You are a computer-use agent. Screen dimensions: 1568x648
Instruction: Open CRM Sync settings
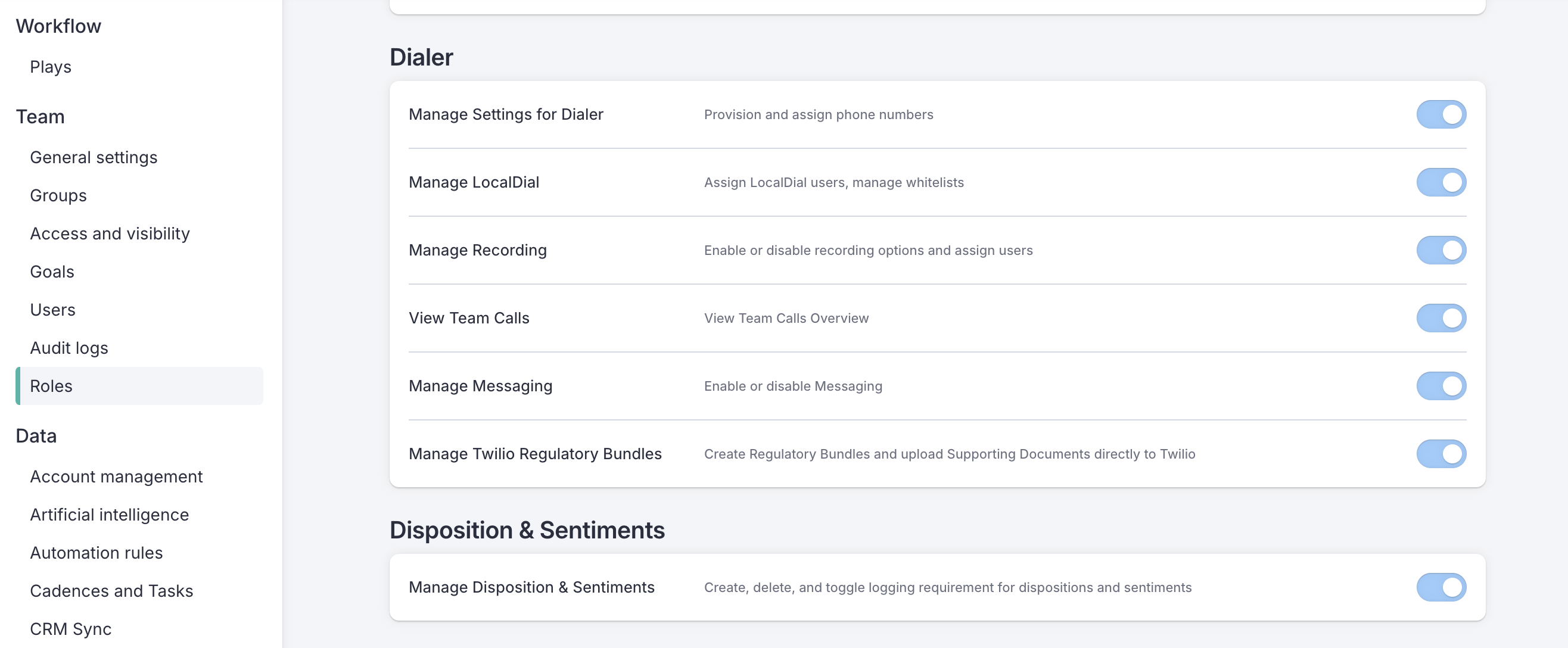point(71,629)
